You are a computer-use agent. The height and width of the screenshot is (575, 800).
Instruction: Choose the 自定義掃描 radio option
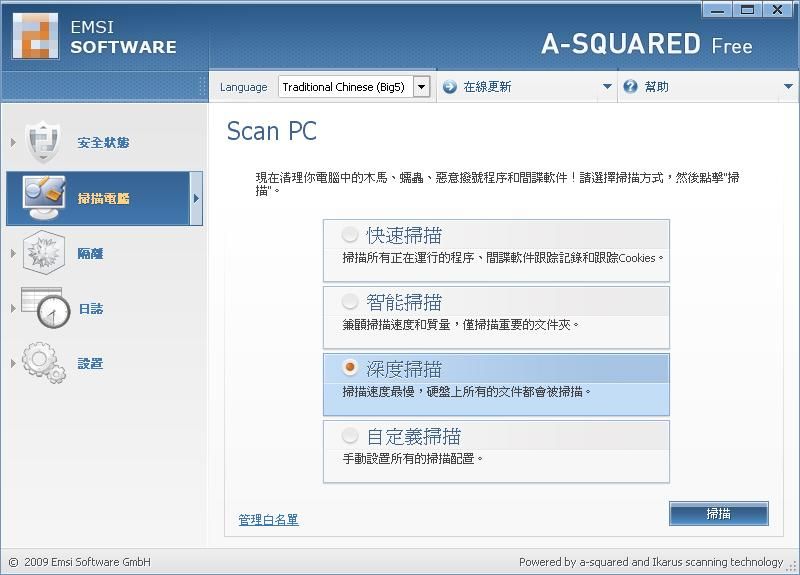pos(350,436)
